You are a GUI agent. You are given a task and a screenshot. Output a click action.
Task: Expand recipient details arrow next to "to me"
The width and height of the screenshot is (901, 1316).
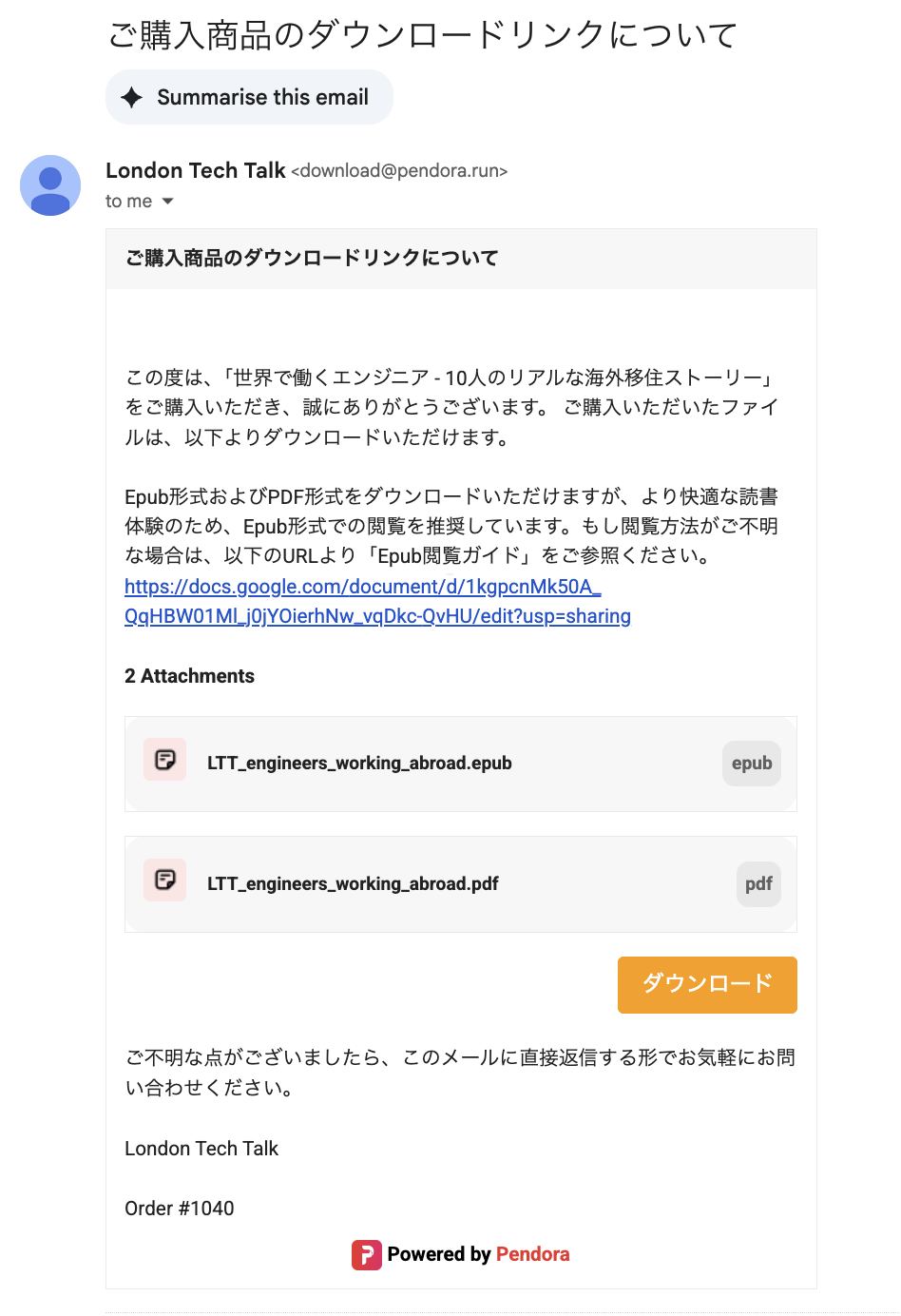tap(168, 202)
